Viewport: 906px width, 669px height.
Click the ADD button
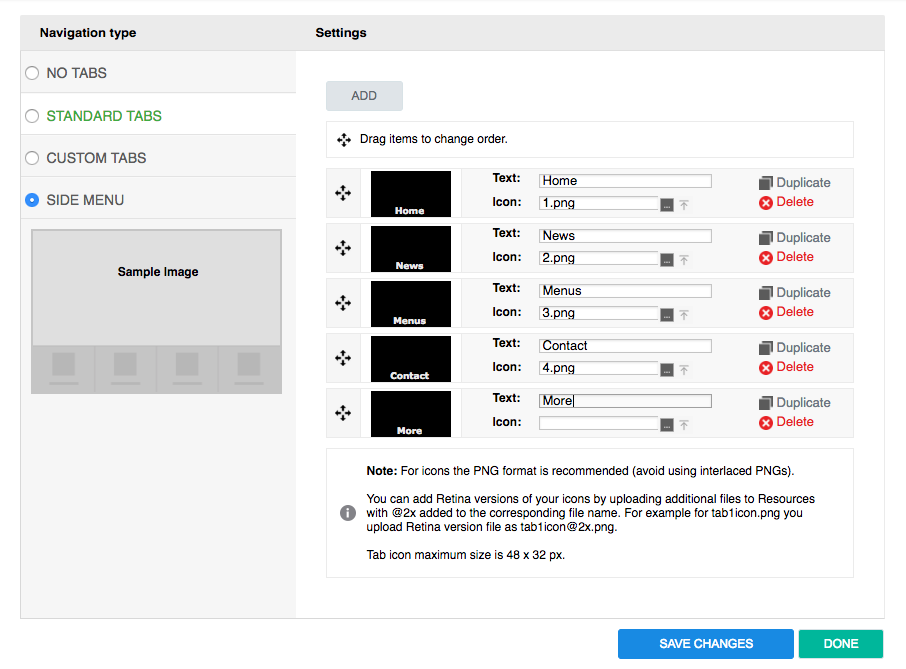click(364, 96)
